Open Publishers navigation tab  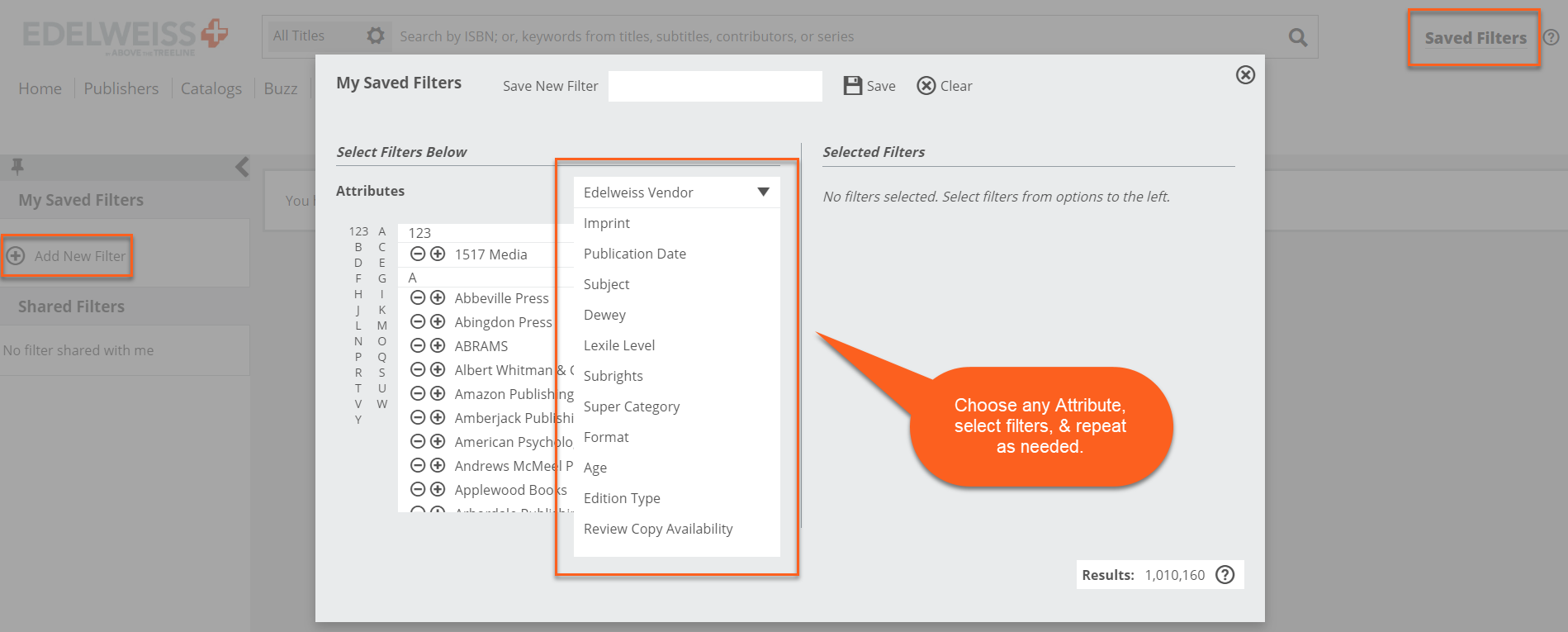click(x=121, y=88)
